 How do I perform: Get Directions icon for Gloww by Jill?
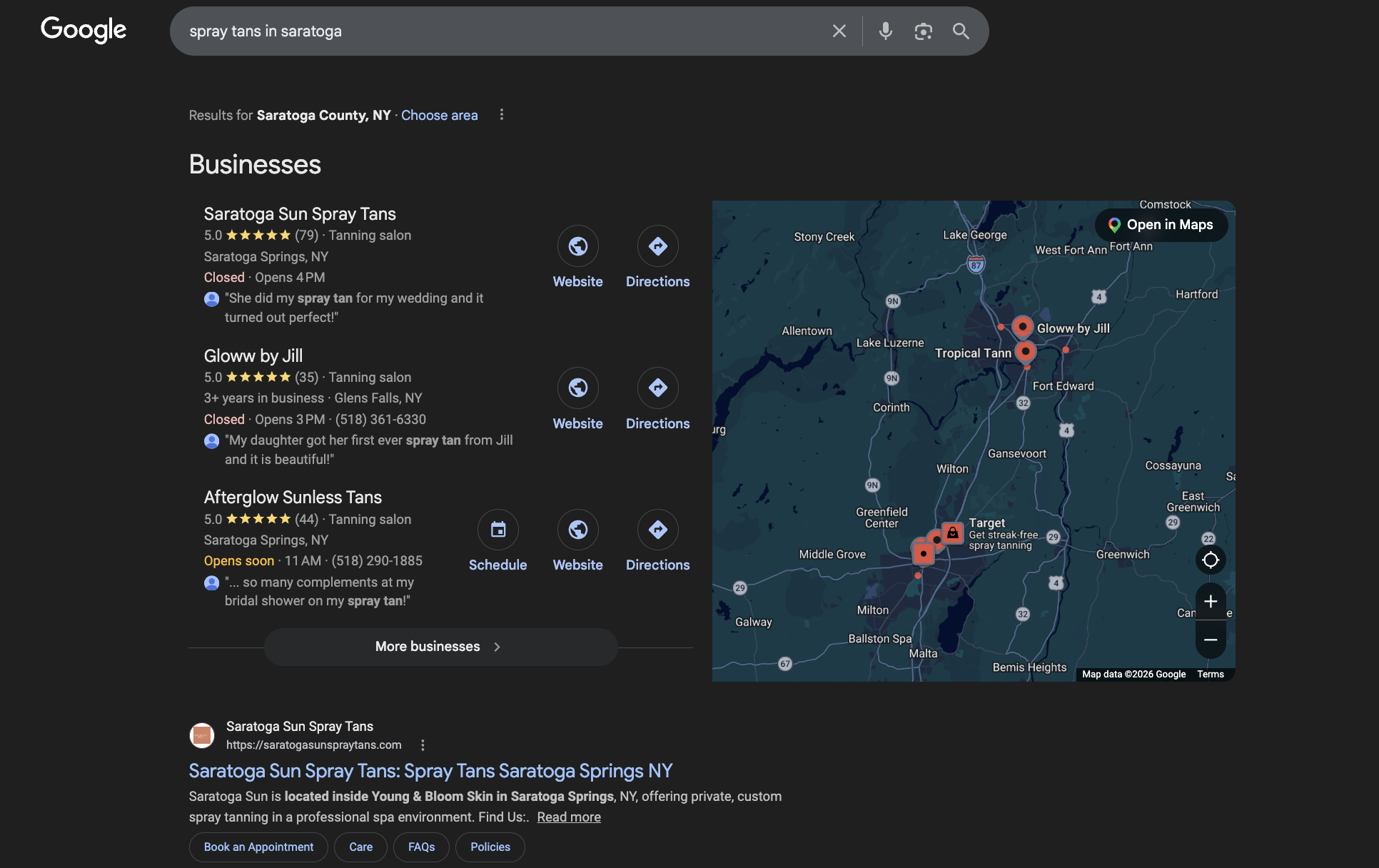(658, 388)
